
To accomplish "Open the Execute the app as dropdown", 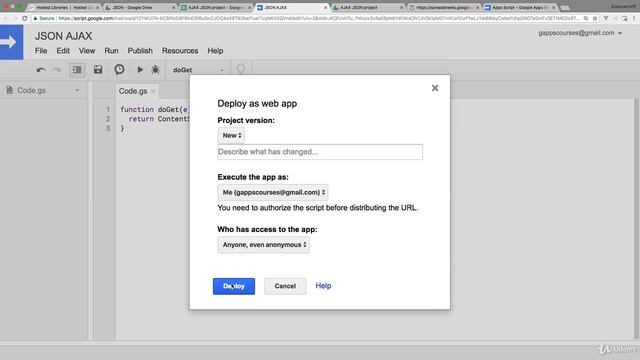I will coord(273,192).
